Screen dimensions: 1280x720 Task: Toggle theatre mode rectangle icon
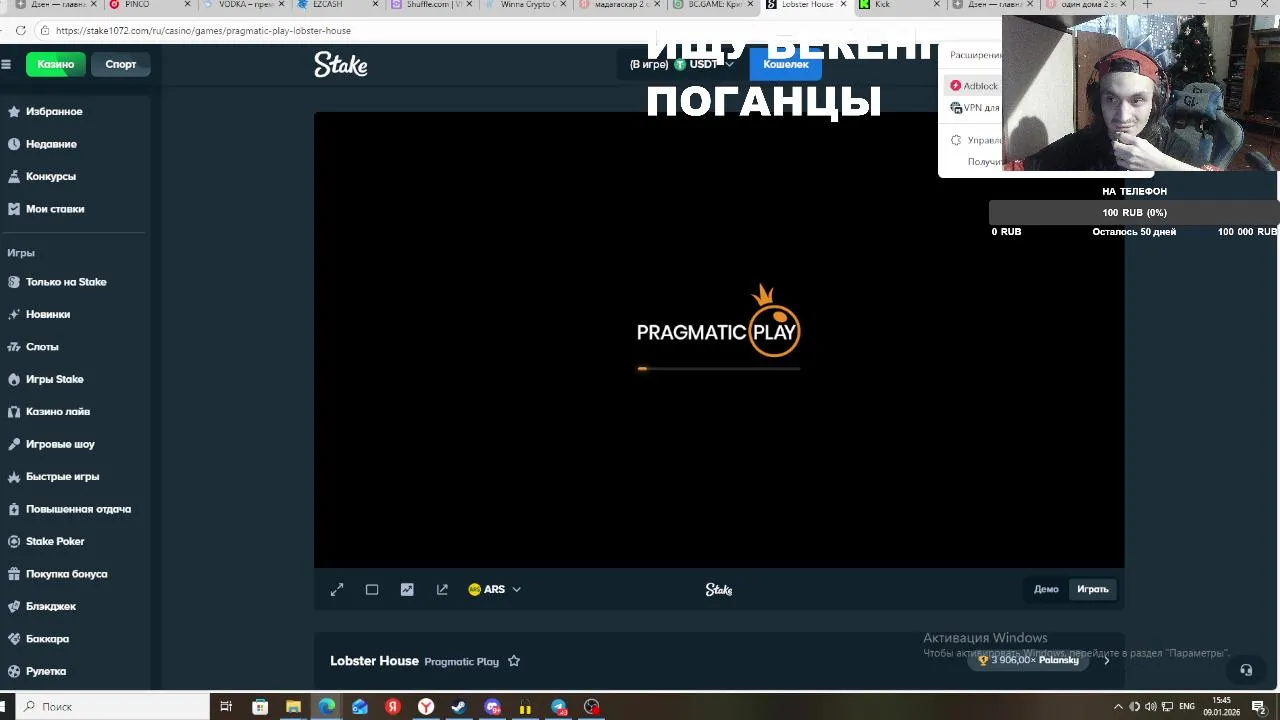click(x=372, y=590)
